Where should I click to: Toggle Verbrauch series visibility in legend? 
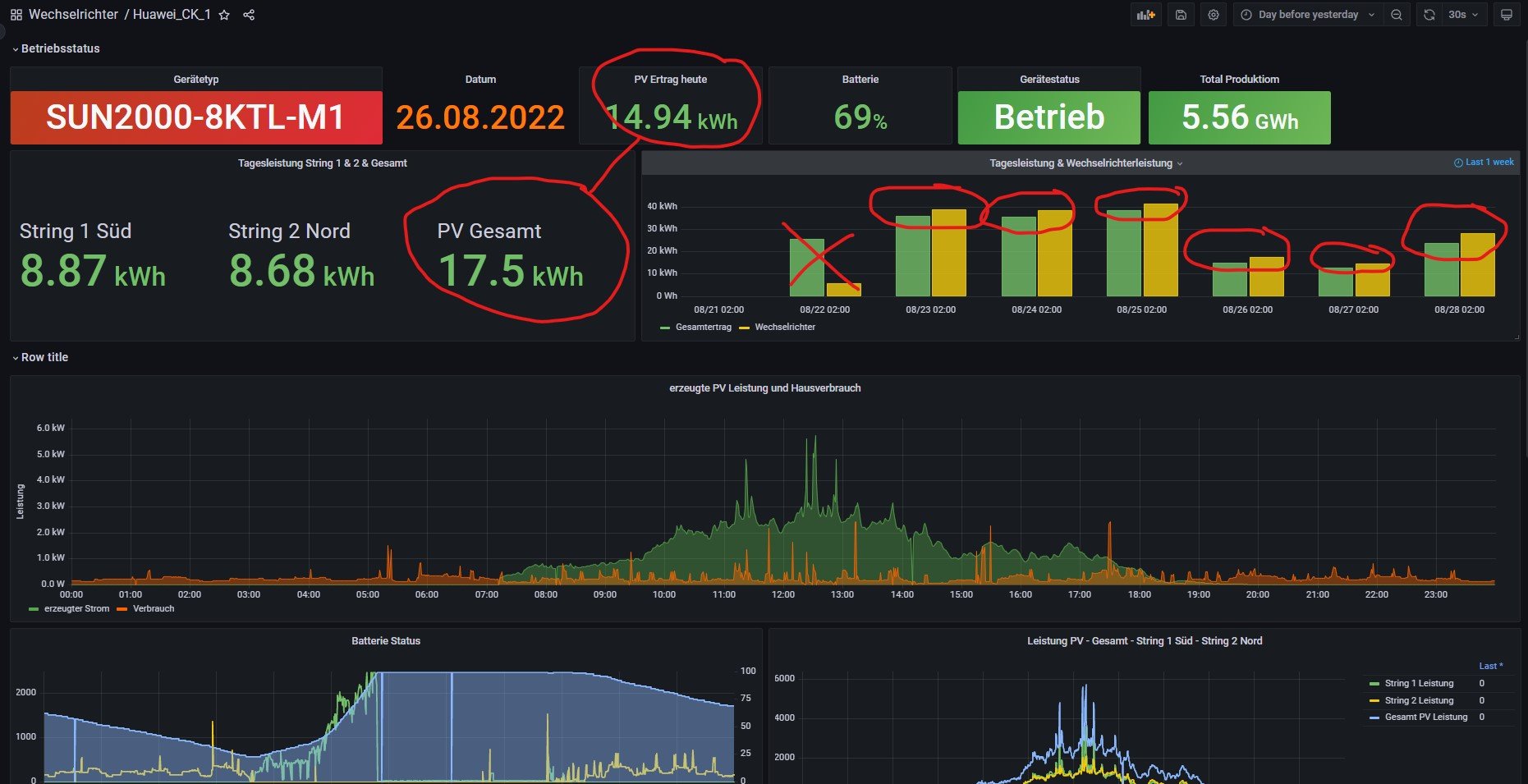(x=154, y=608)
